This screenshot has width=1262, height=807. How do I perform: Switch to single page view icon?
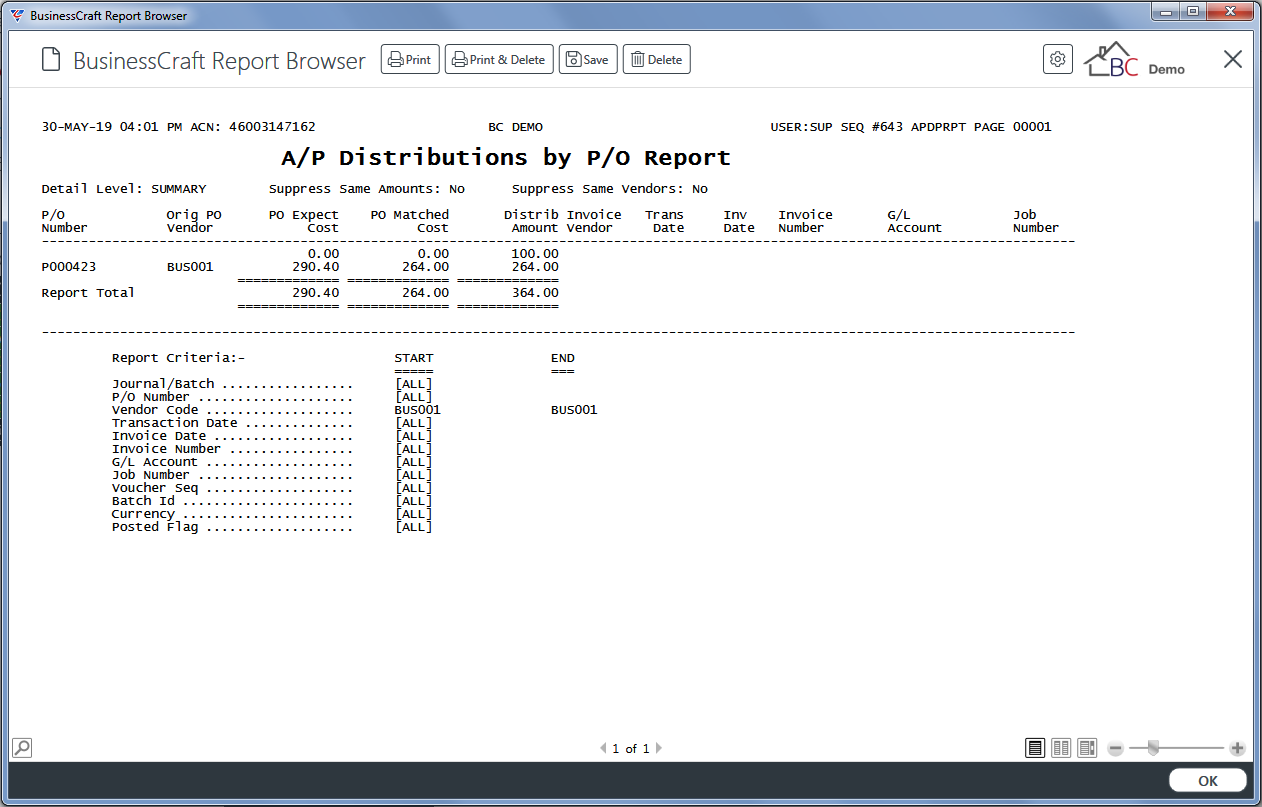pyautogui.click(x=1035, y=748)
